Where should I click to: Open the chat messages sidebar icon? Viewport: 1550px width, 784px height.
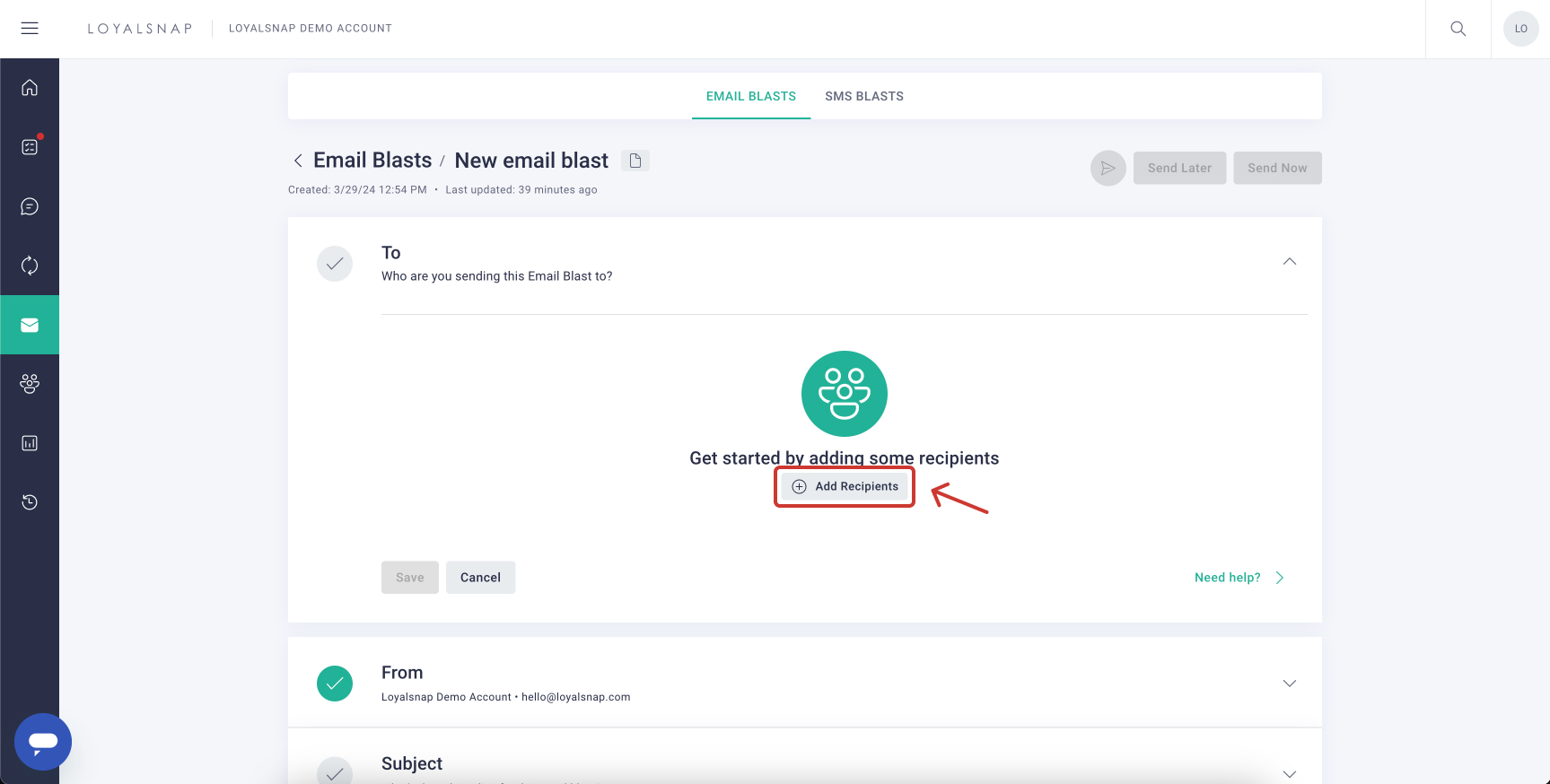[x=30, y=205]
